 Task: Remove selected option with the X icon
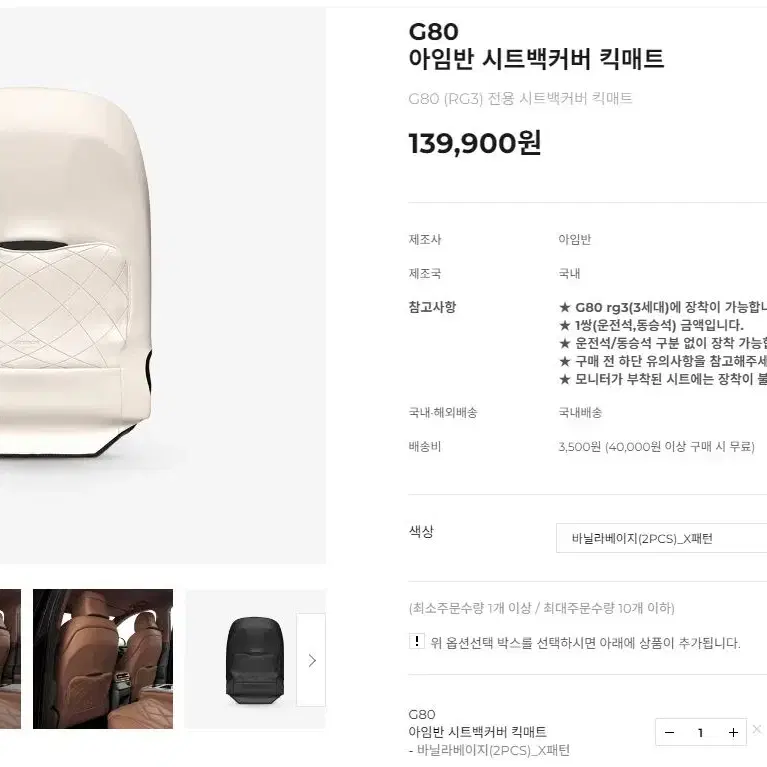click(757, 729)
